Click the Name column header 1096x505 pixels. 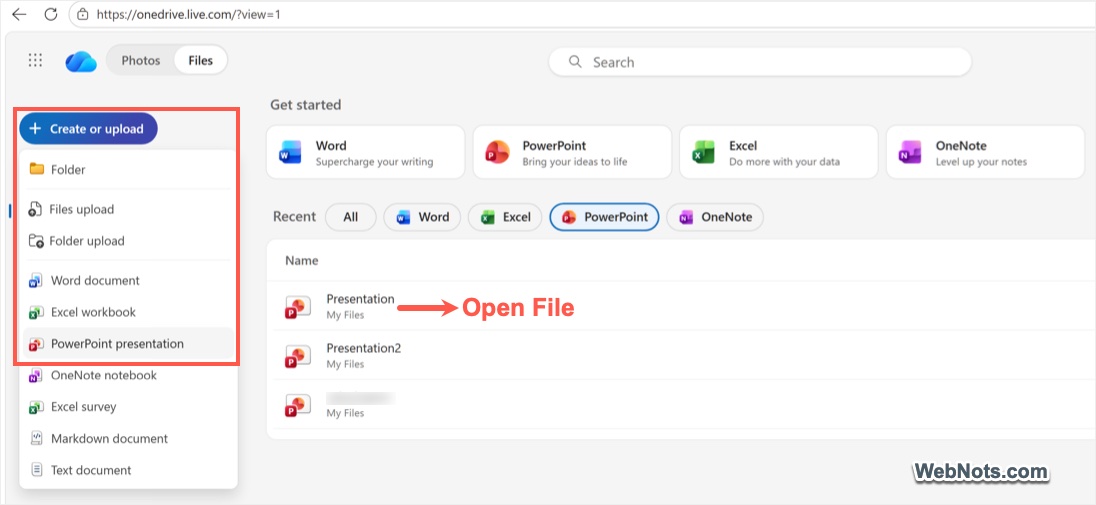(x=301, y=261)
